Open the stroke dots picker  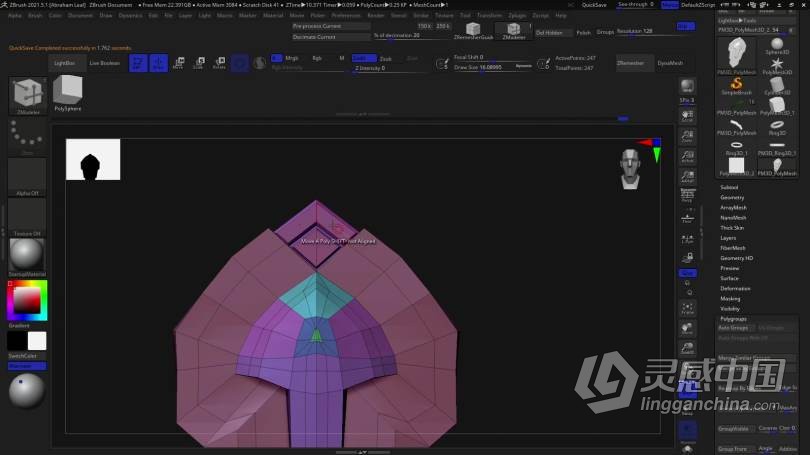(27, 135)
